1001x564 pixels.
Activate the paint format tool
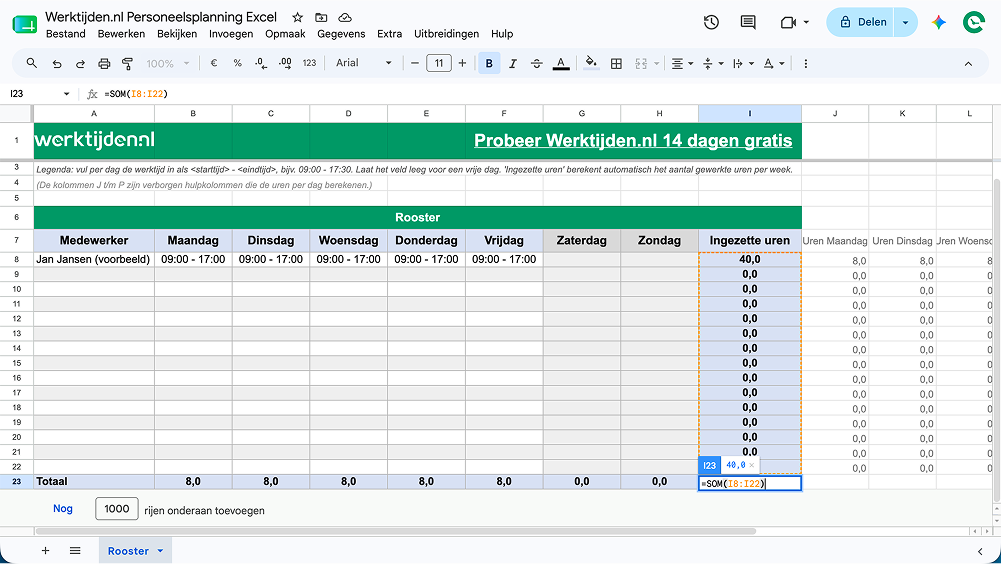click(x=128, y=63)
